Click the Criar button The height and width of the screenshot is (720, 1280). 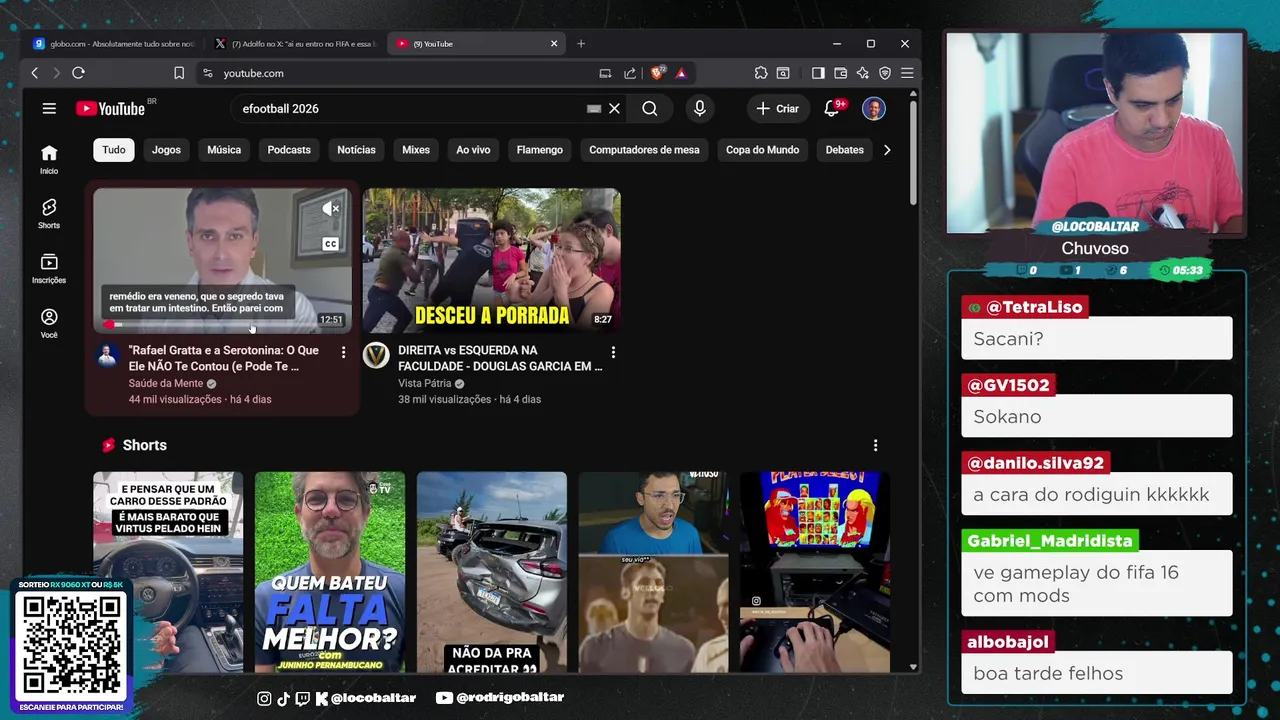coord(778,108)
